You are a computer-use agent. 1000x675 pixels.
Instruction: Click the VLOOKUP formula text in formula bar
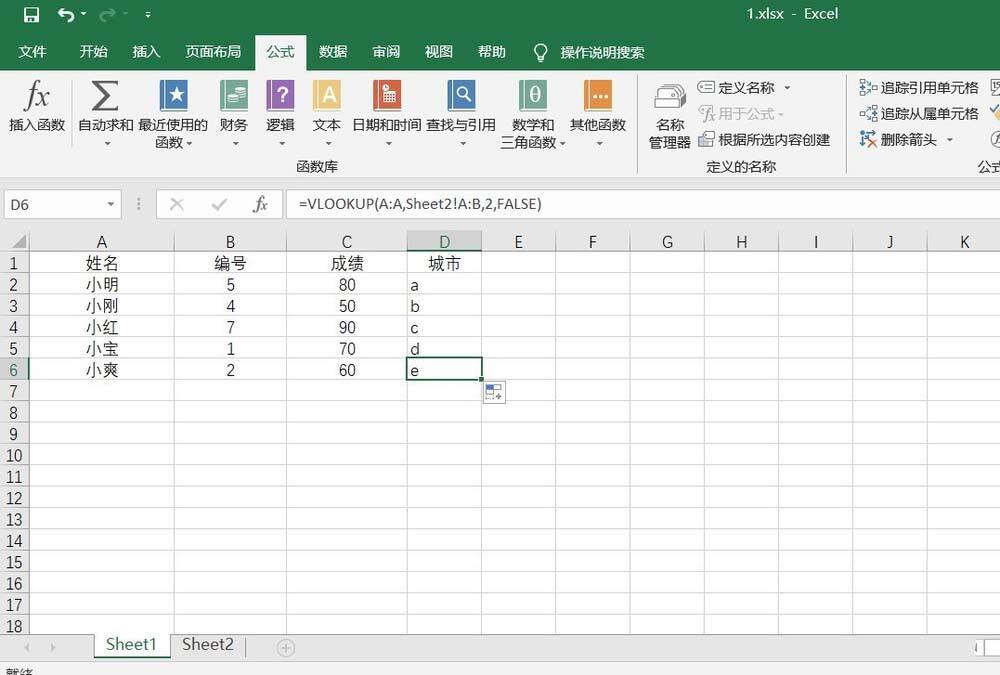(x=420, y=204)
